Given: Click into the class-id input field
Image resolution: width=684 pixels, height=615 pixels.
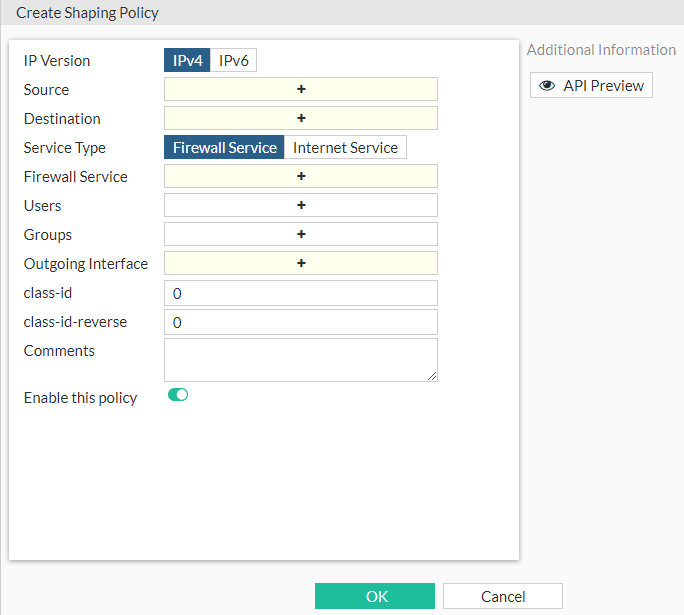Looking at the screenshot, I should pyautogui.click(x=301, y=293).
